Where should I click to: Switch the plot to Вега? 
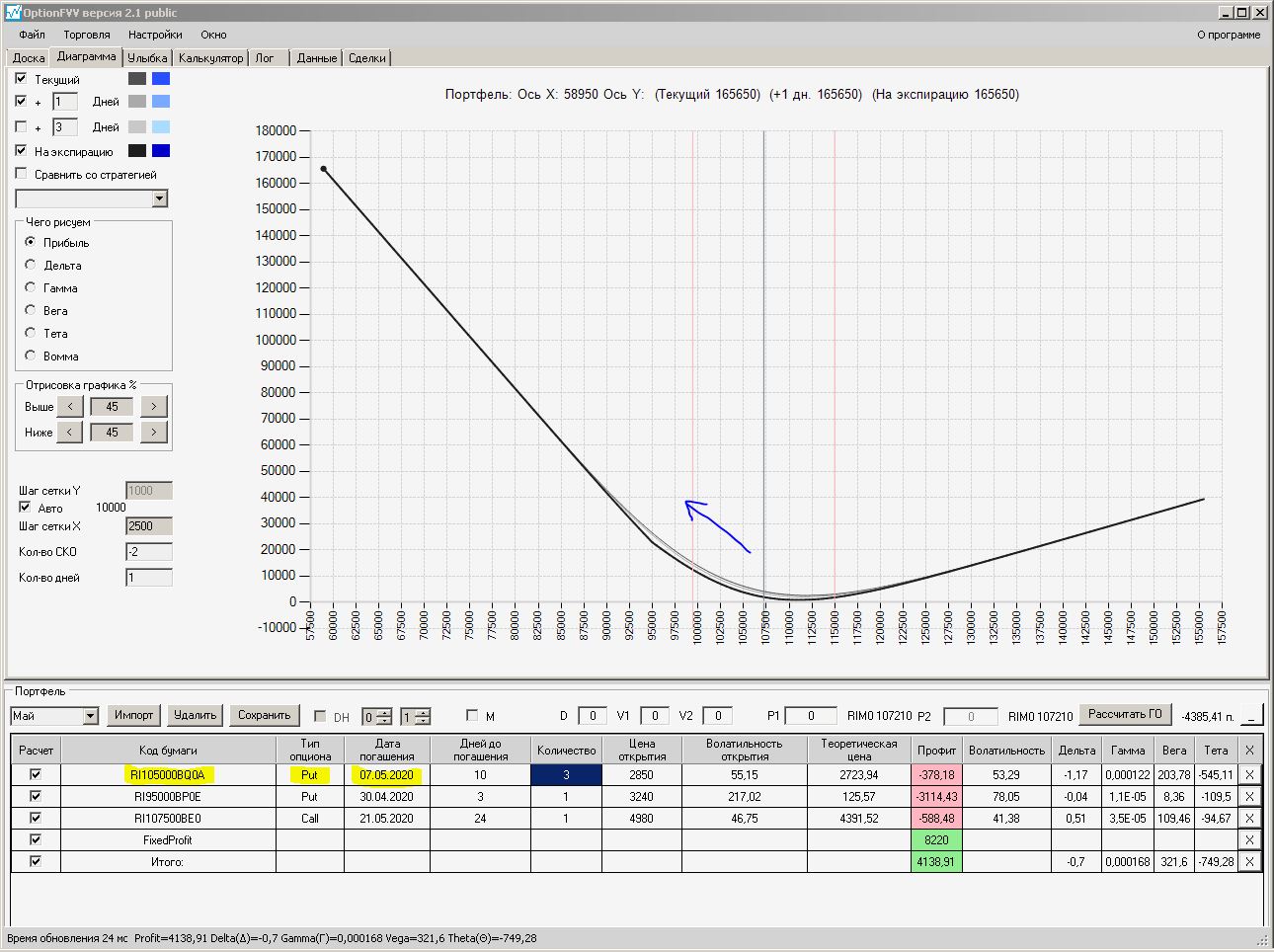point(31,310)
